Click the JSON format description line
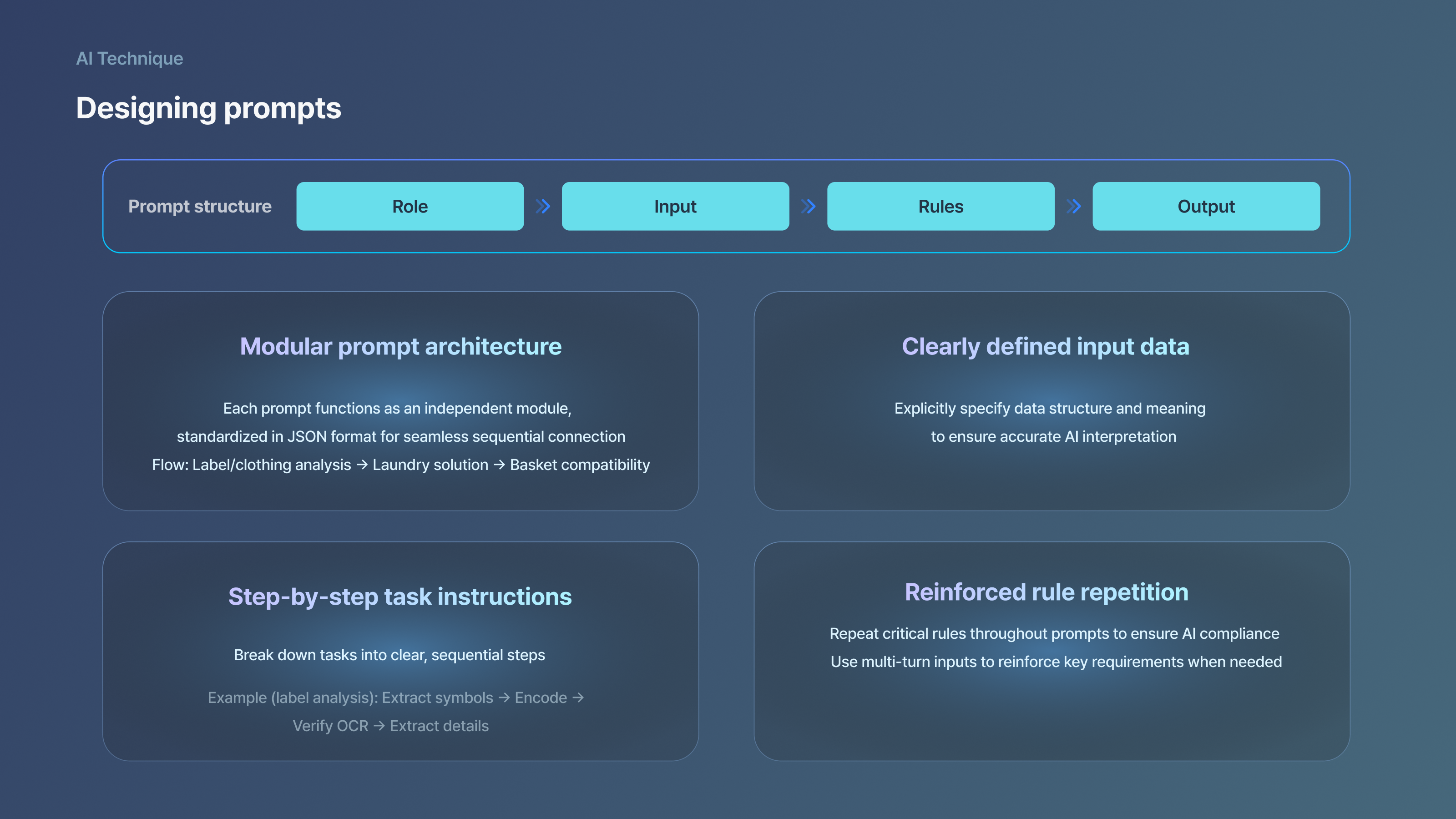The image size is (1456, 819). click(400, 436)
